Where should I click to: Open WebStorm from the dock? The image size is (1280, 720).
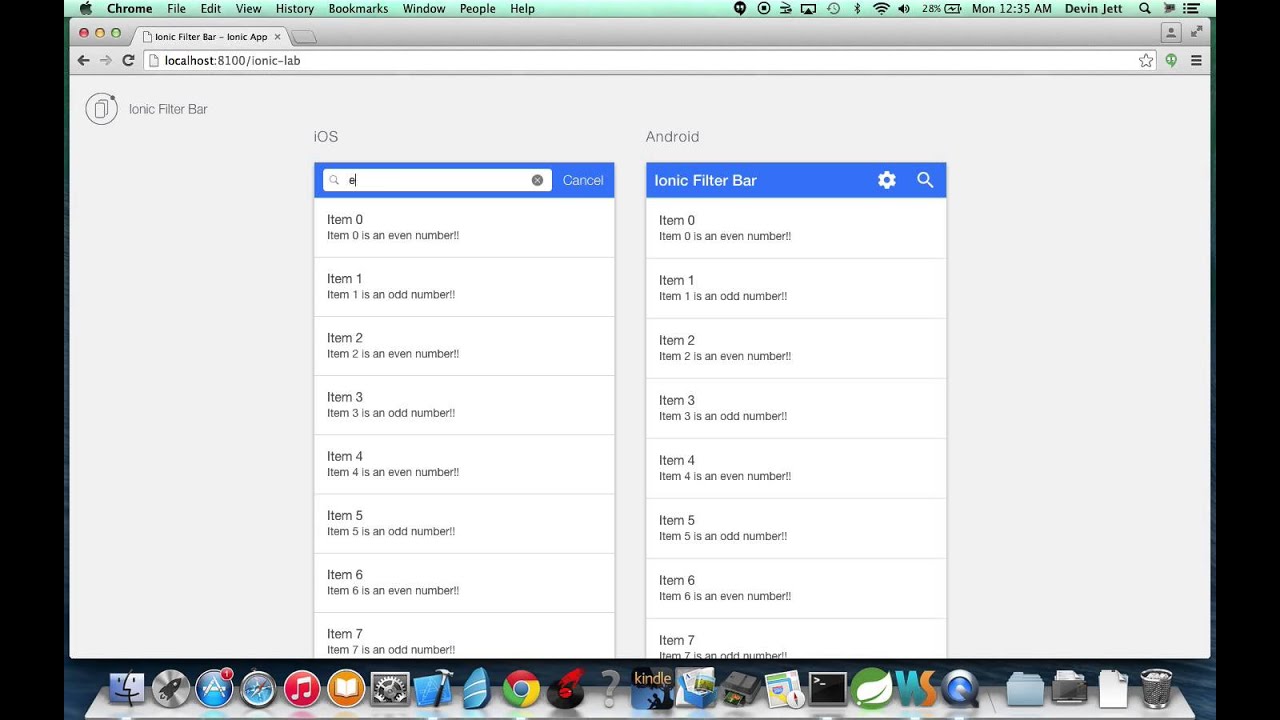click(916, 688)
